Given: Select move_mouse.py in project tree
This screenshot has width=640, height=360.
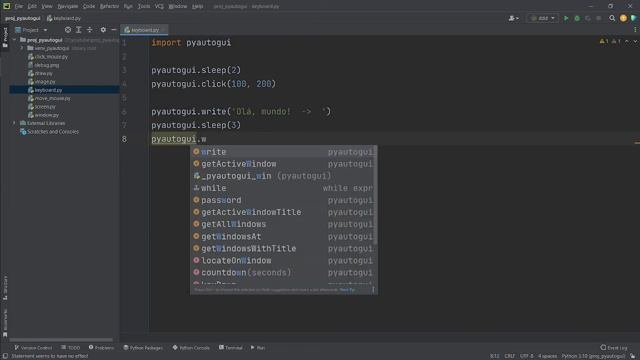Looking at the screenshot, I should click(52, 98).
